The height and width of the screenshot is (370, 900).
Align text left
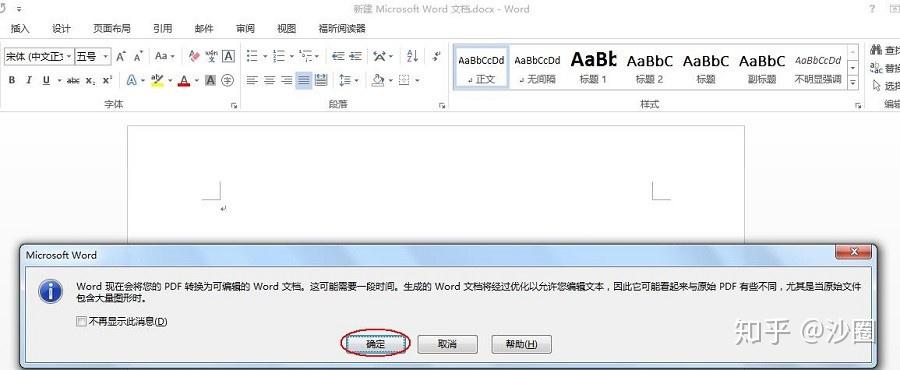(x=252, y=81)
